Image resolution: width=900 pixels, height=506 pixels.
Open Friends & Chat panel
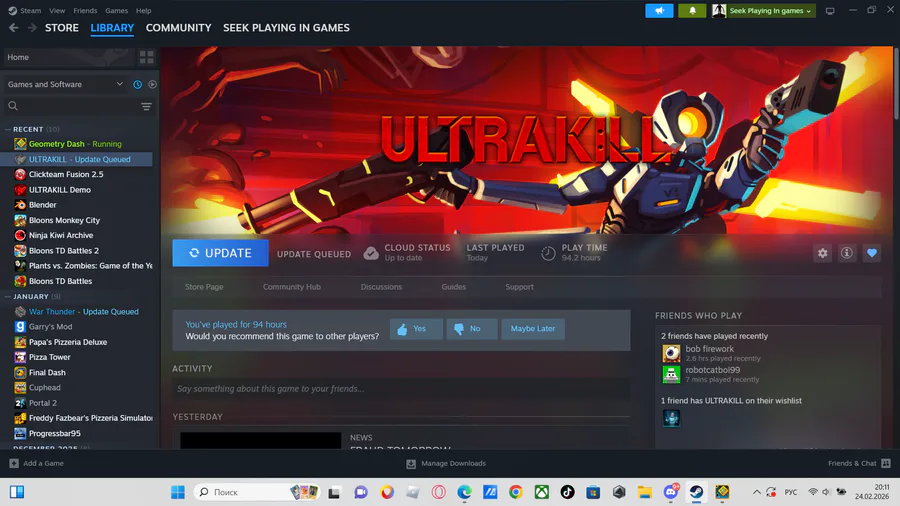pos(859,463)
